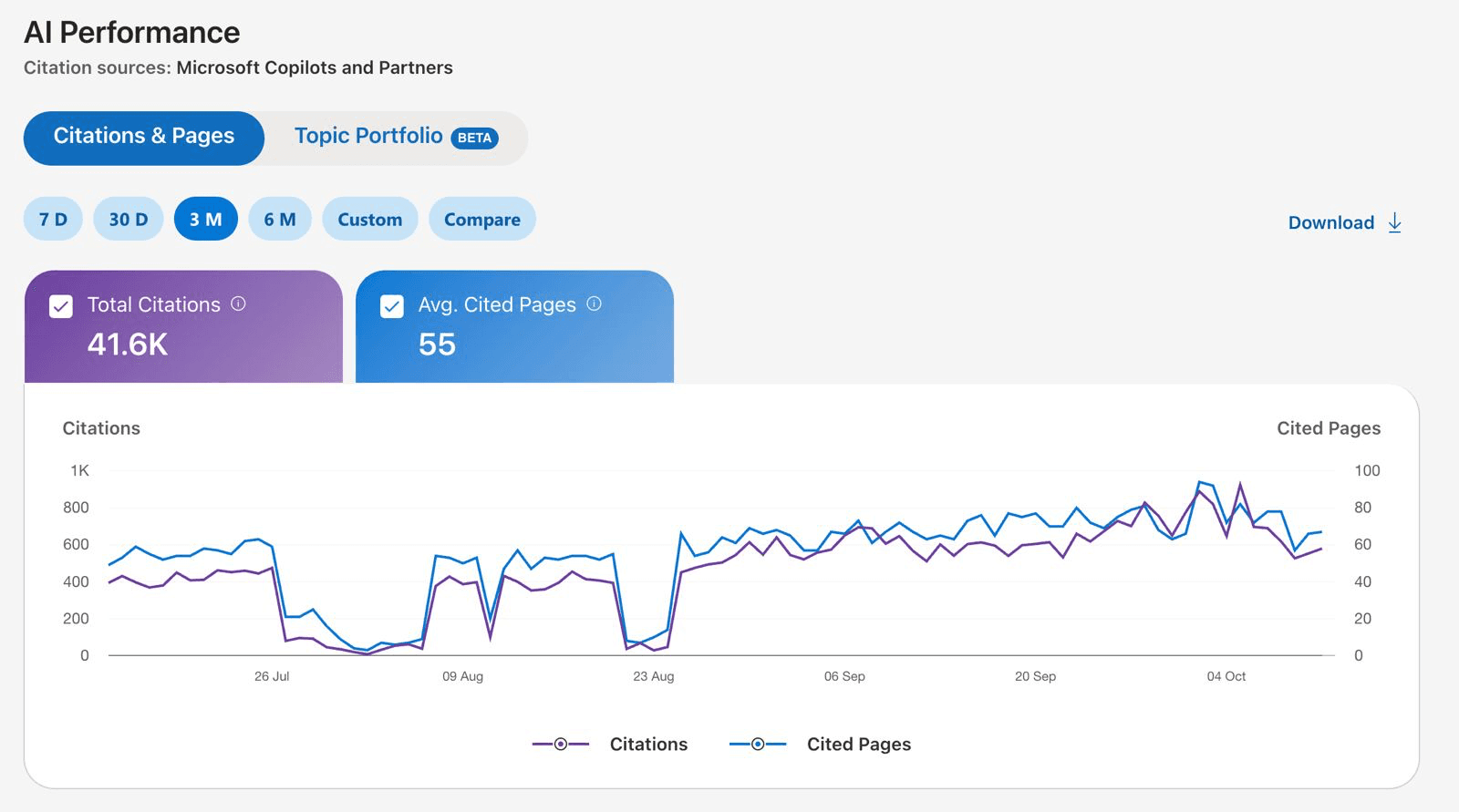Click the 41.6K total citations value
The height and width of the screenshot is (812, 1459).
coord(128,344)
